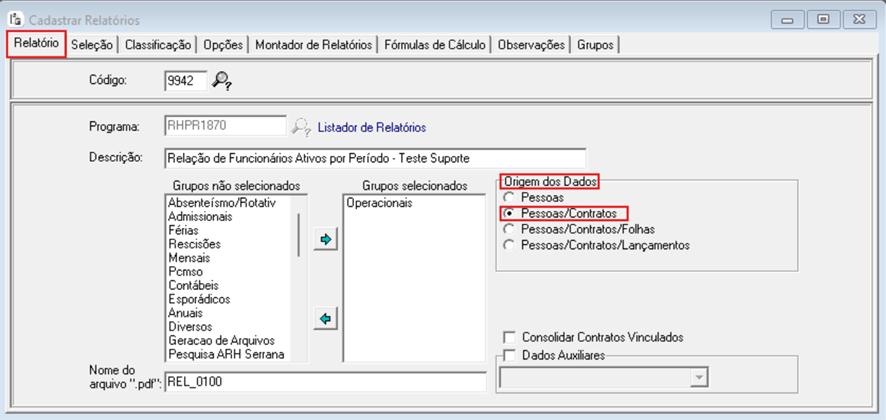Click the window icon in title bar
This screenshot has width=886, height=420.
15,19
